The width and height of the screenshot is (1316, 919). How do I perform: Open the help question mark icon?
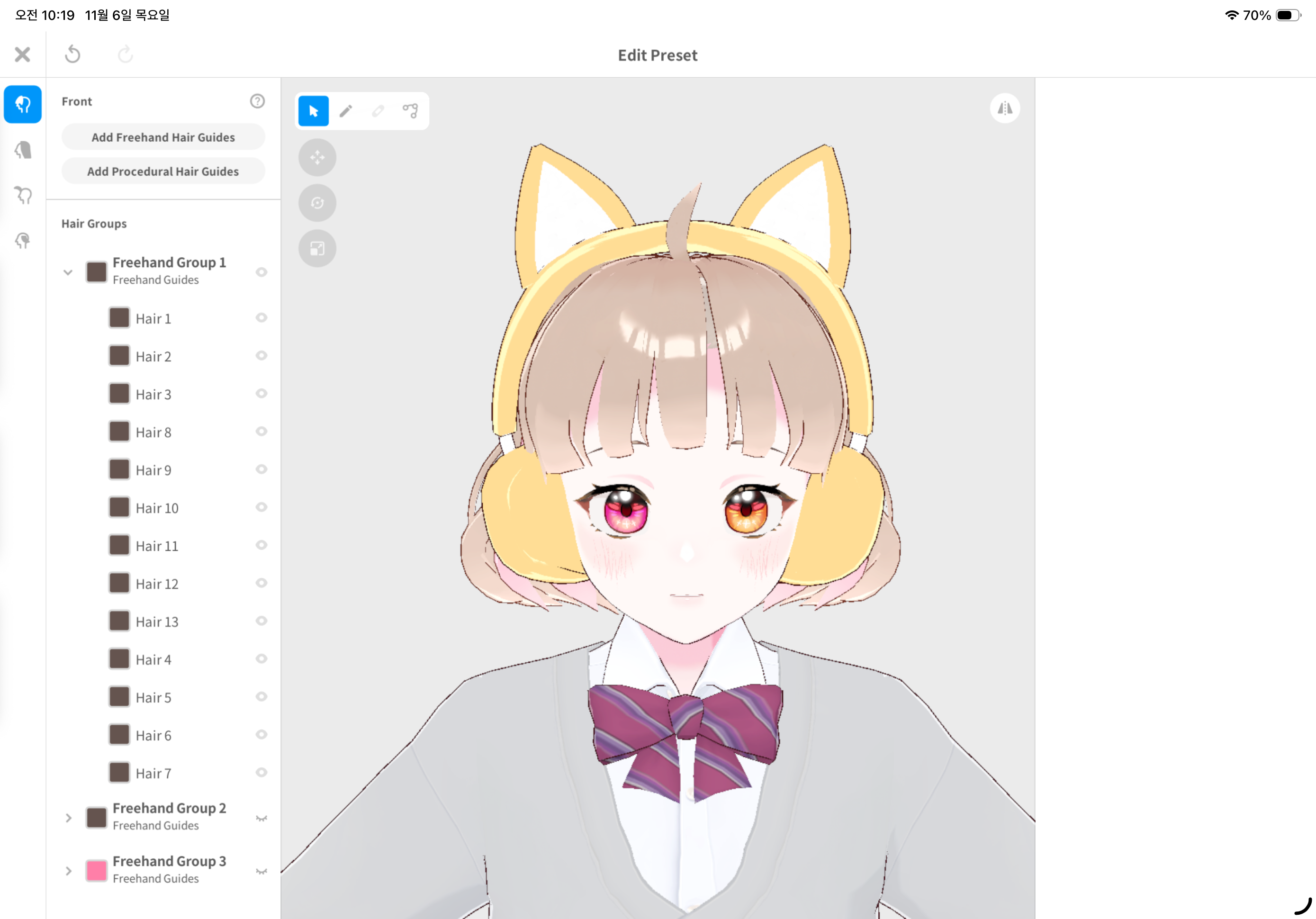click(257, 101)
